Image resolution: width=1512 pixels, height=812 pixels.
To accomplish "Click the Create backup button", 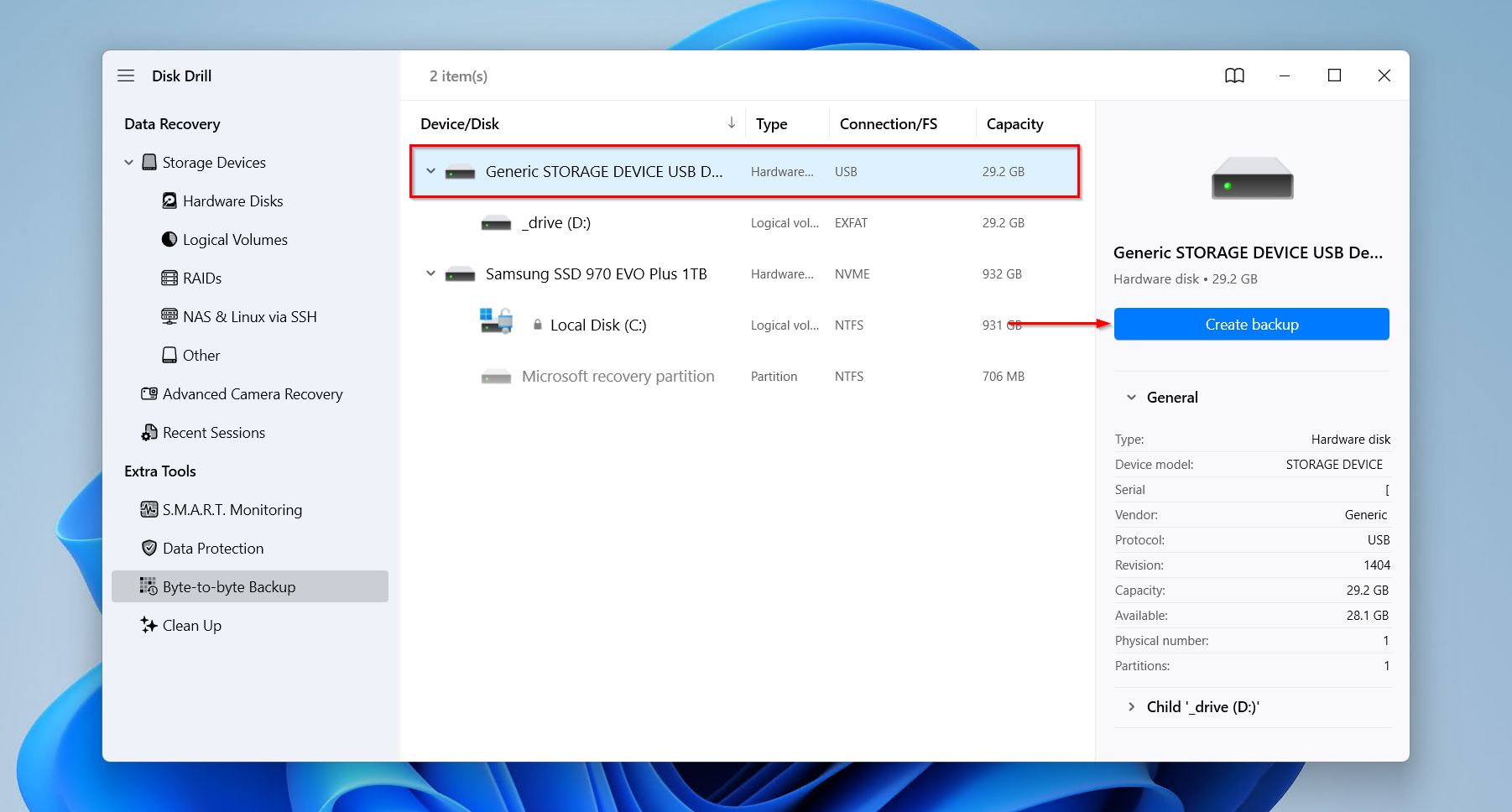I will coord(1251,324).
